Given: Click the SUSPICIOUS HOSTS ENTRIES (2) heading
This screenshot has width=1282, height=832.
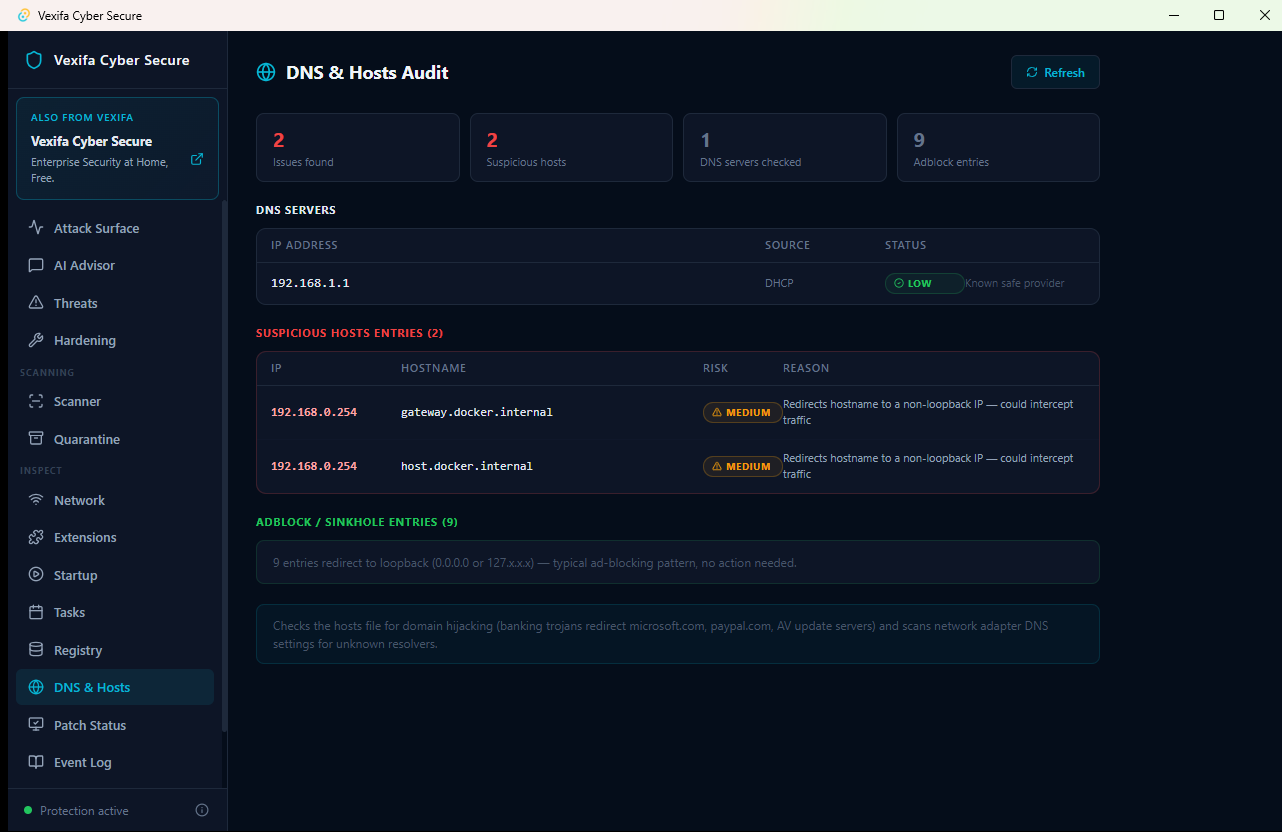Looking at the screenshot, I should tap(349, 333).
